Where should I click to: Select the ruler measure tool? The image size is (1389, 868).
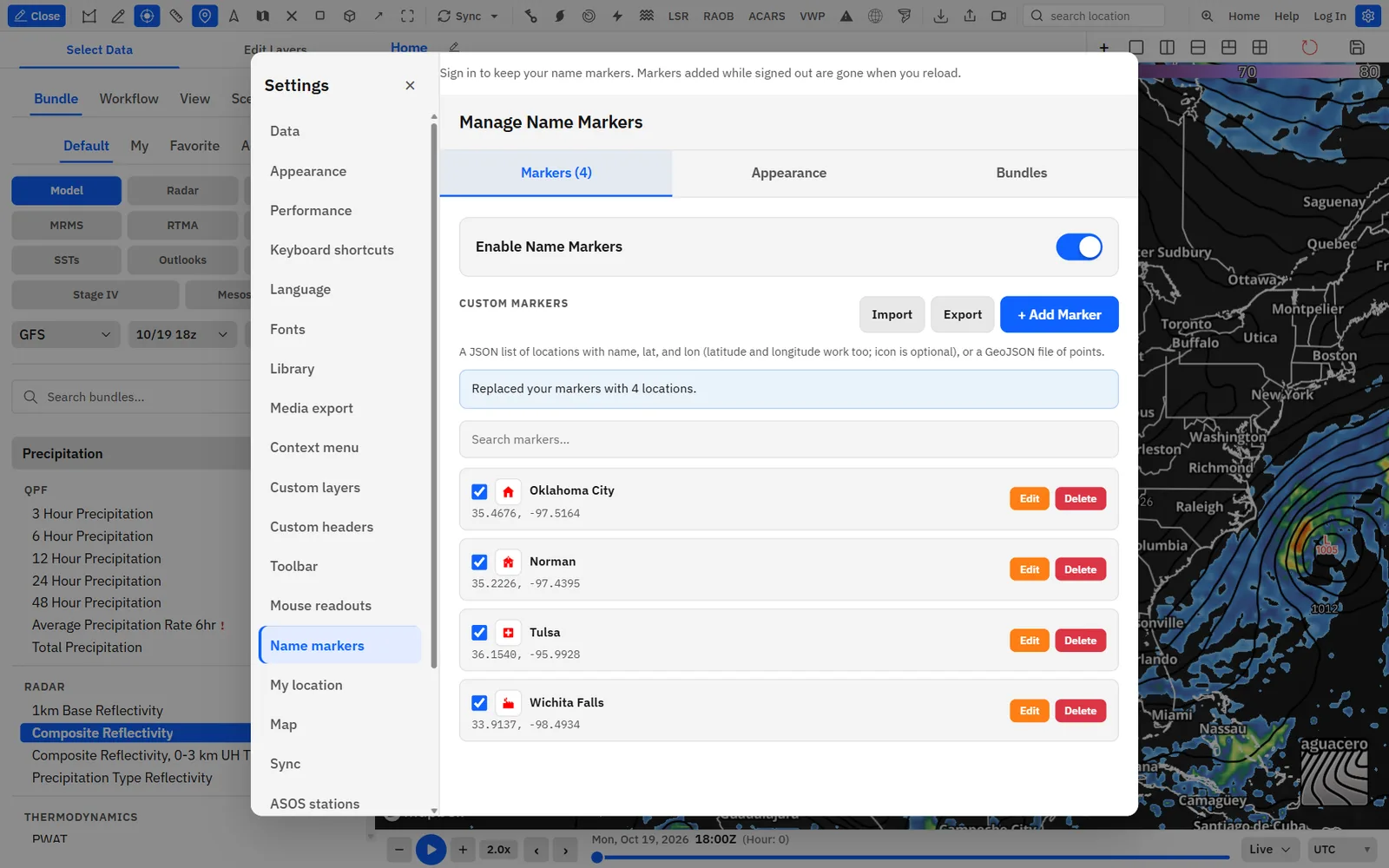click(176, 16)
